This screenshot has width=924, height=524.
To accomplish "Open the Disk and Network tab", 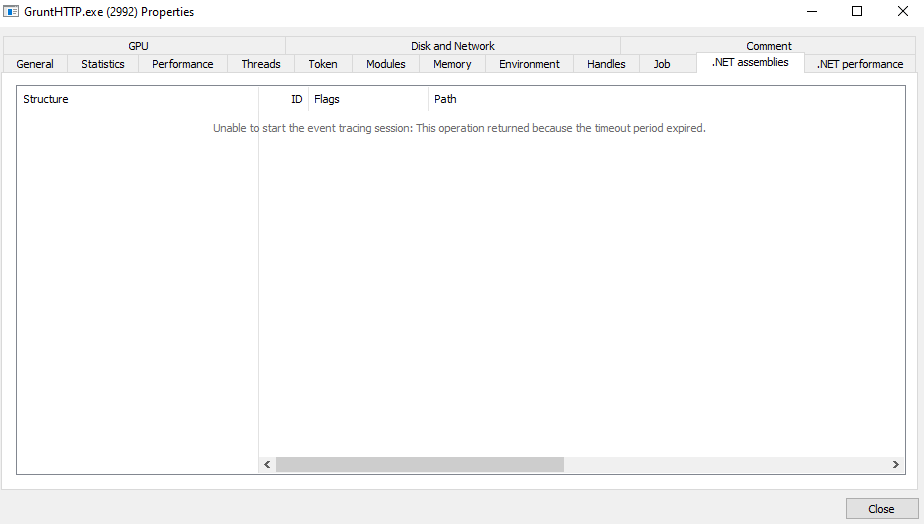I will tap(452, 46).
